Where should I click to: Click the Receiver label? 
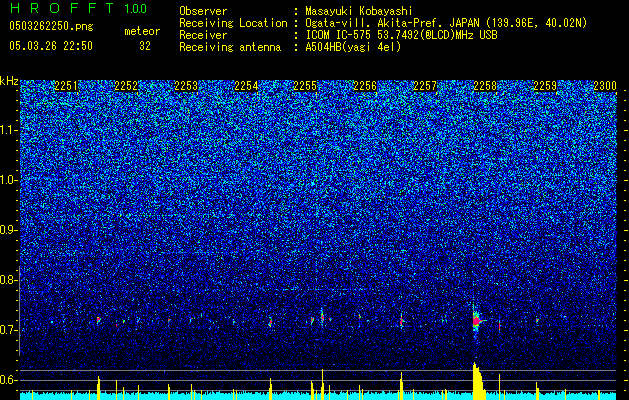point(203,35)
